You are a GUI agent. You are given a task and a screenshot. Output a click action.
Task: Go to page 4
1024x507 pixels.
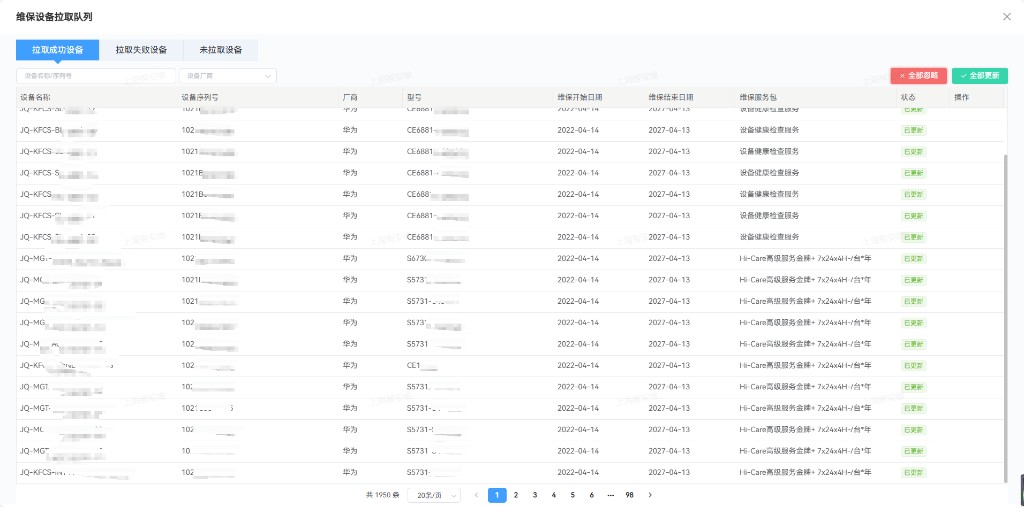pos(554,495)
